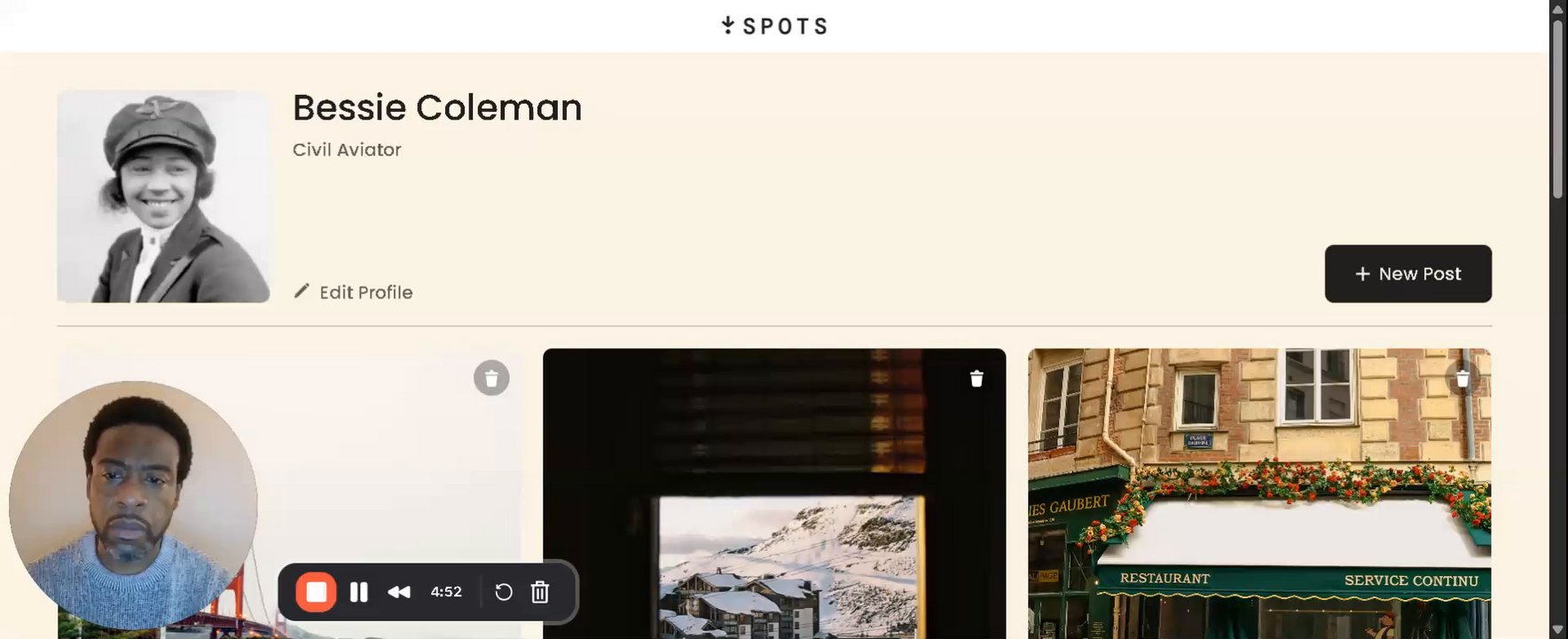Viewport: 1568px width, 639px height.
Task: Click the vertical scrollbar thumb
Action: 1557,107
